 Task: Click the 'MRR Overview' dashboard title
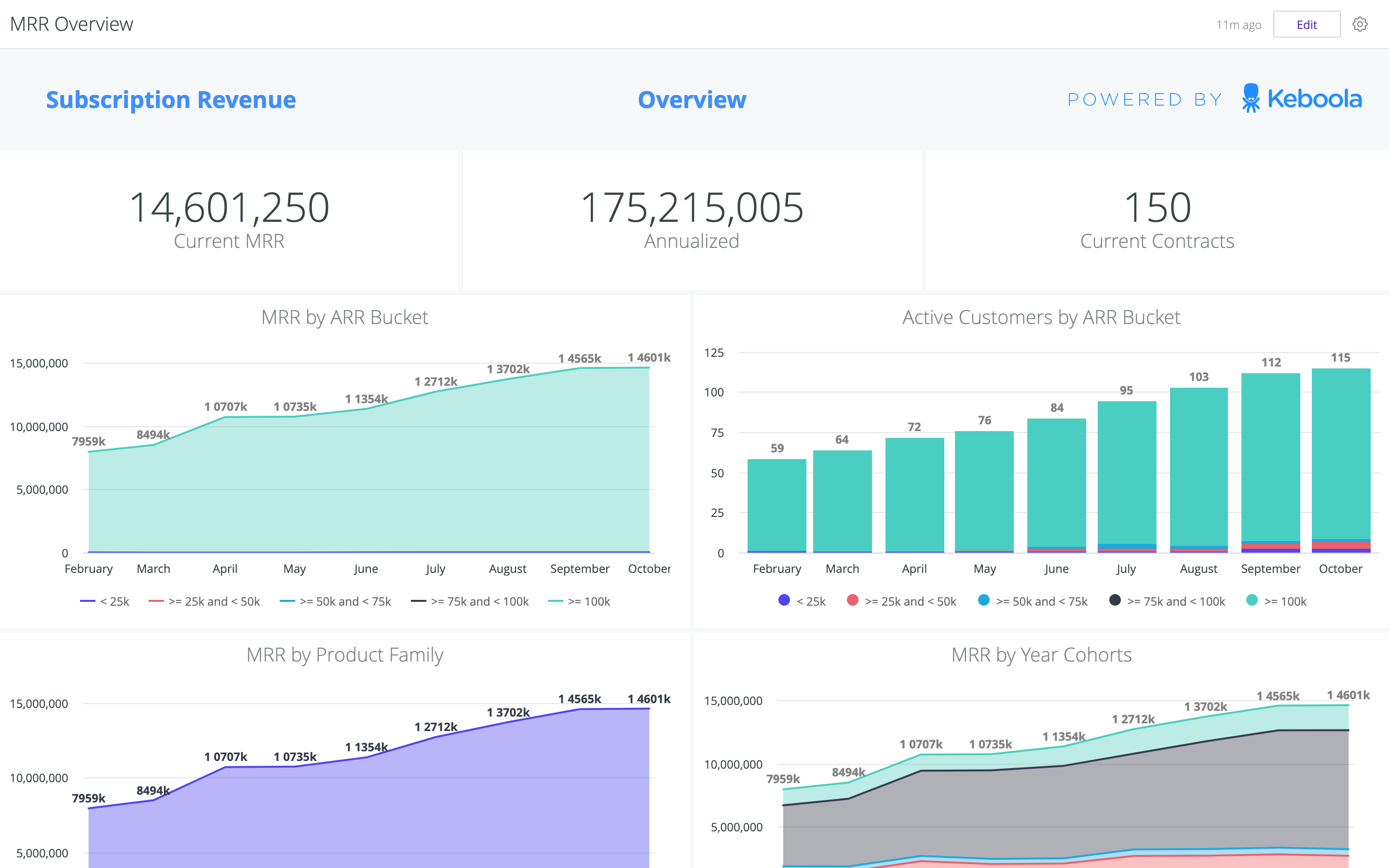pos(72,24)
